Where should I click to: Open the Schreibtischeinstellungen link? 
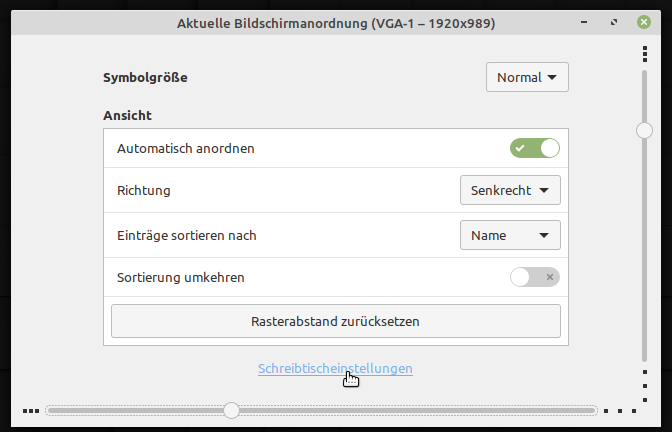point(335,368)
